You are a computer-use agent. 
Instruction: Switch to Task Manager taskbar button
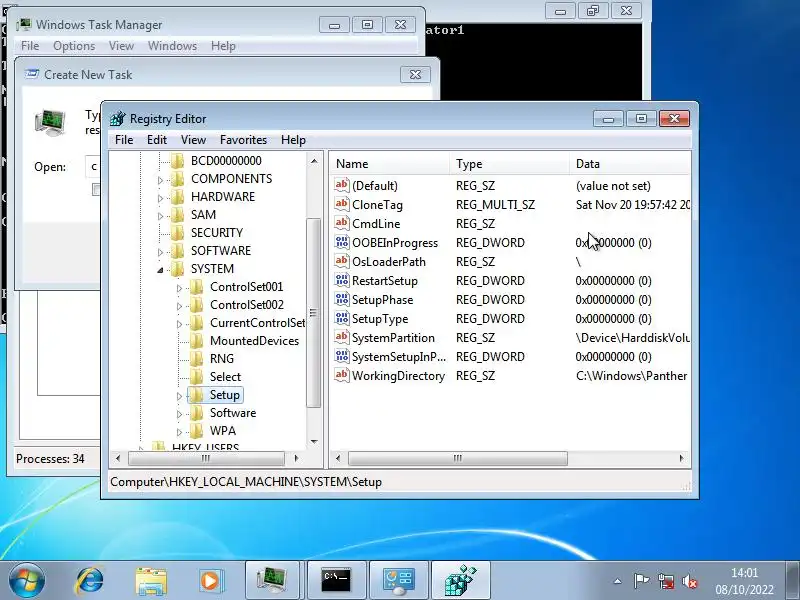pyautogui.click(x=272, y=580)
